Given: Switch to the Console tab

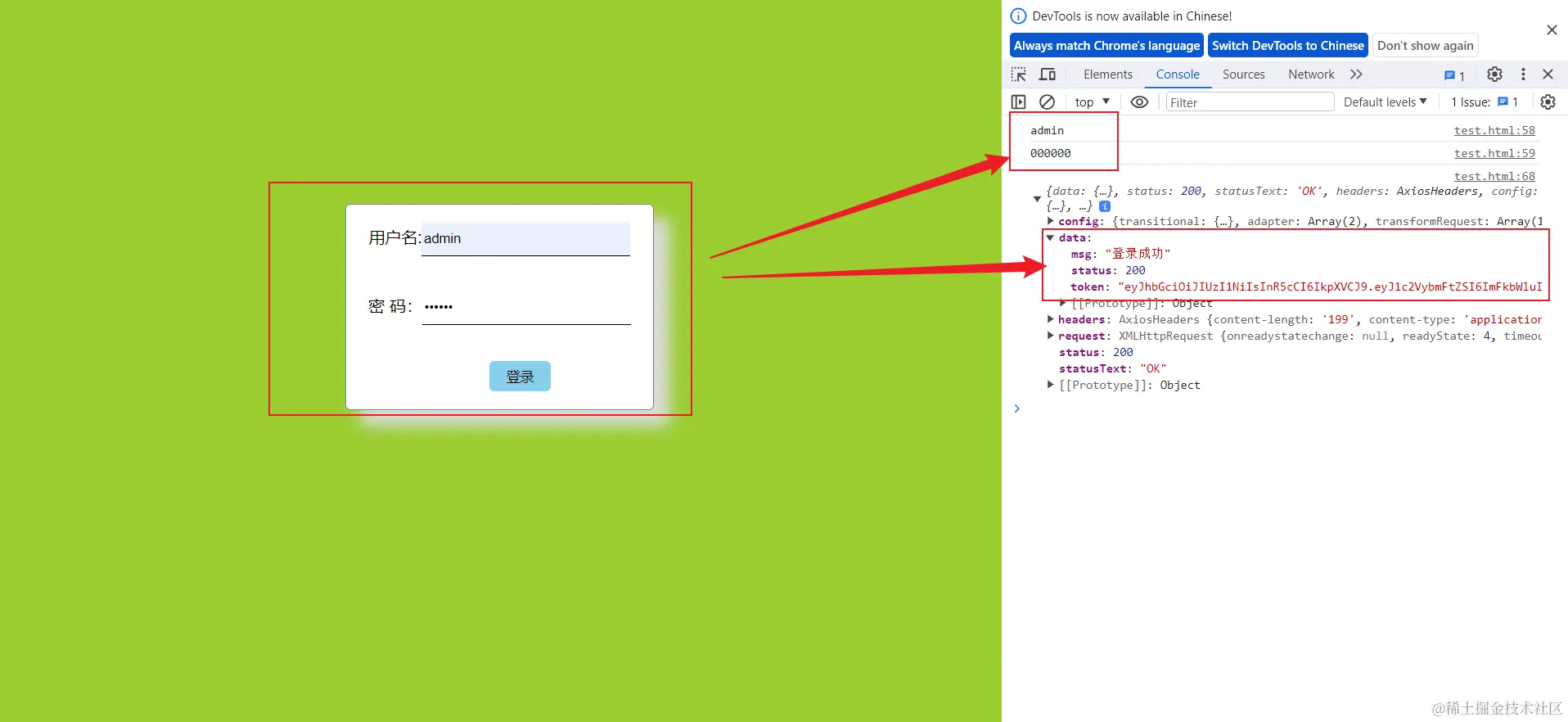Looking at the screenshot, I should 1178,74.
